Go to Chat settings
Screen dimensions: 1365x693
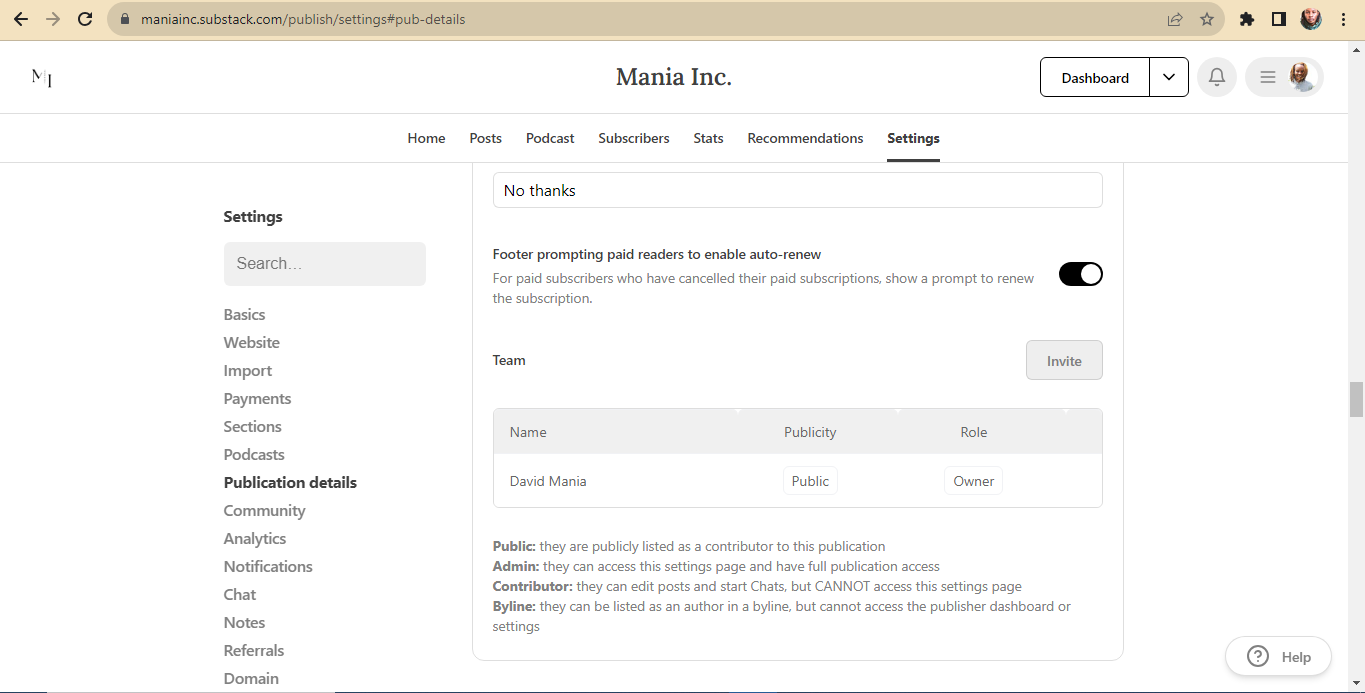point(240,594)
